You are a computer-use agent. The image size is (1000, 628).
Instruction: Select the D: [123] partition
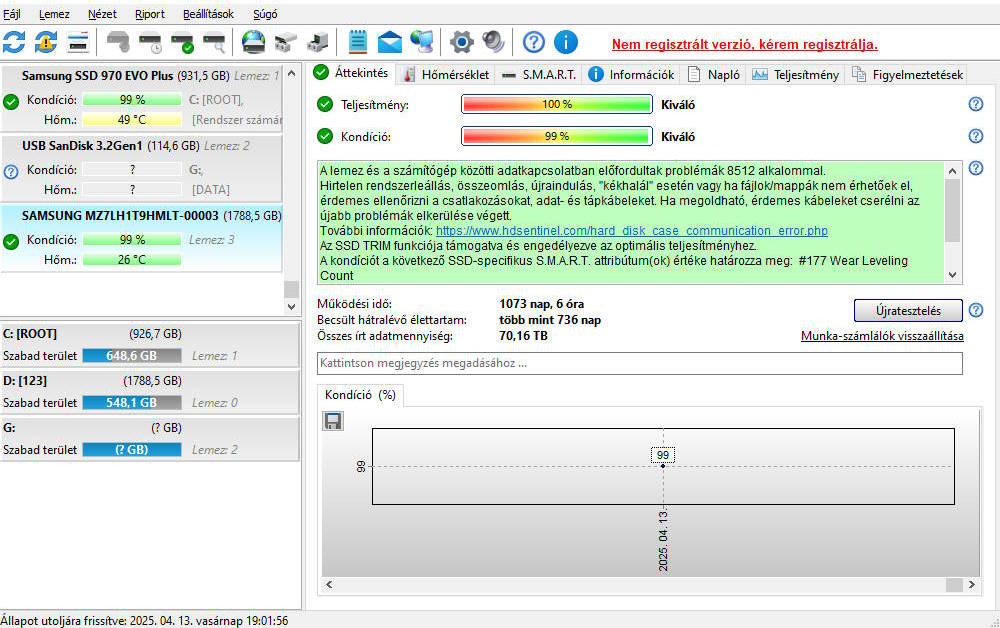tap(150, 392)
